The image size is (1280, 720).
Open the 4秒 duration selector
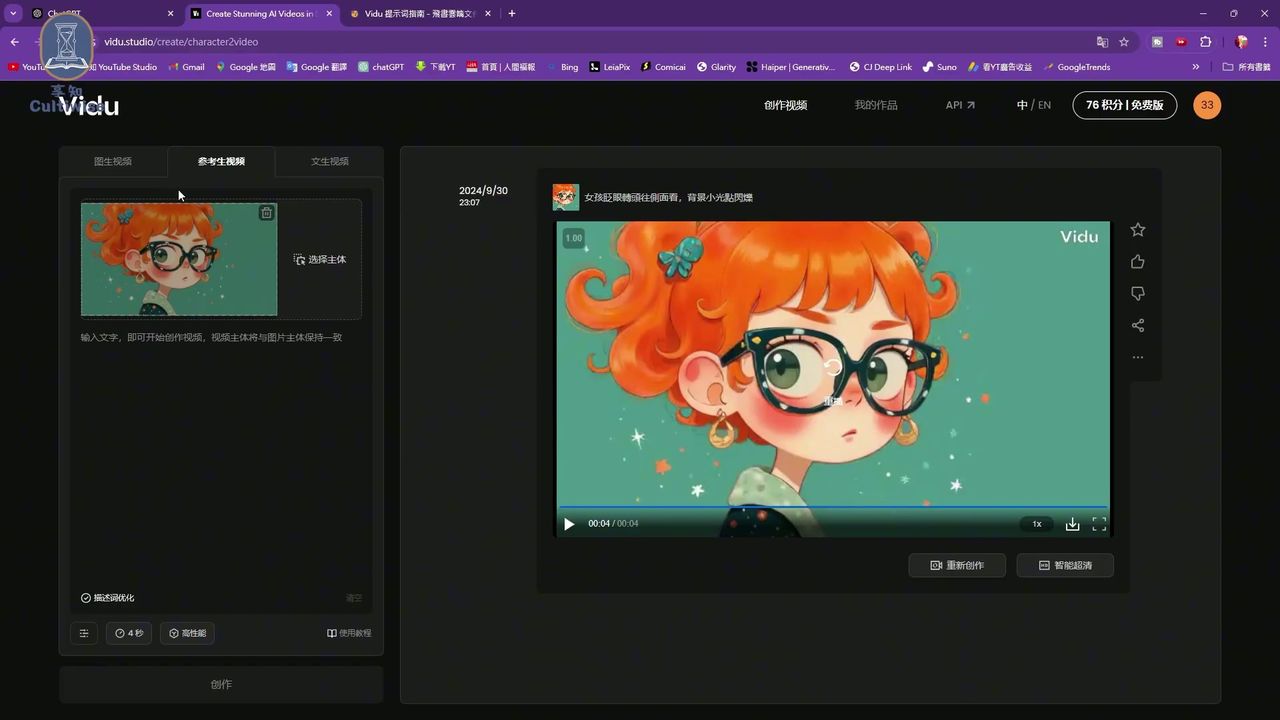[x=129, y=632]
